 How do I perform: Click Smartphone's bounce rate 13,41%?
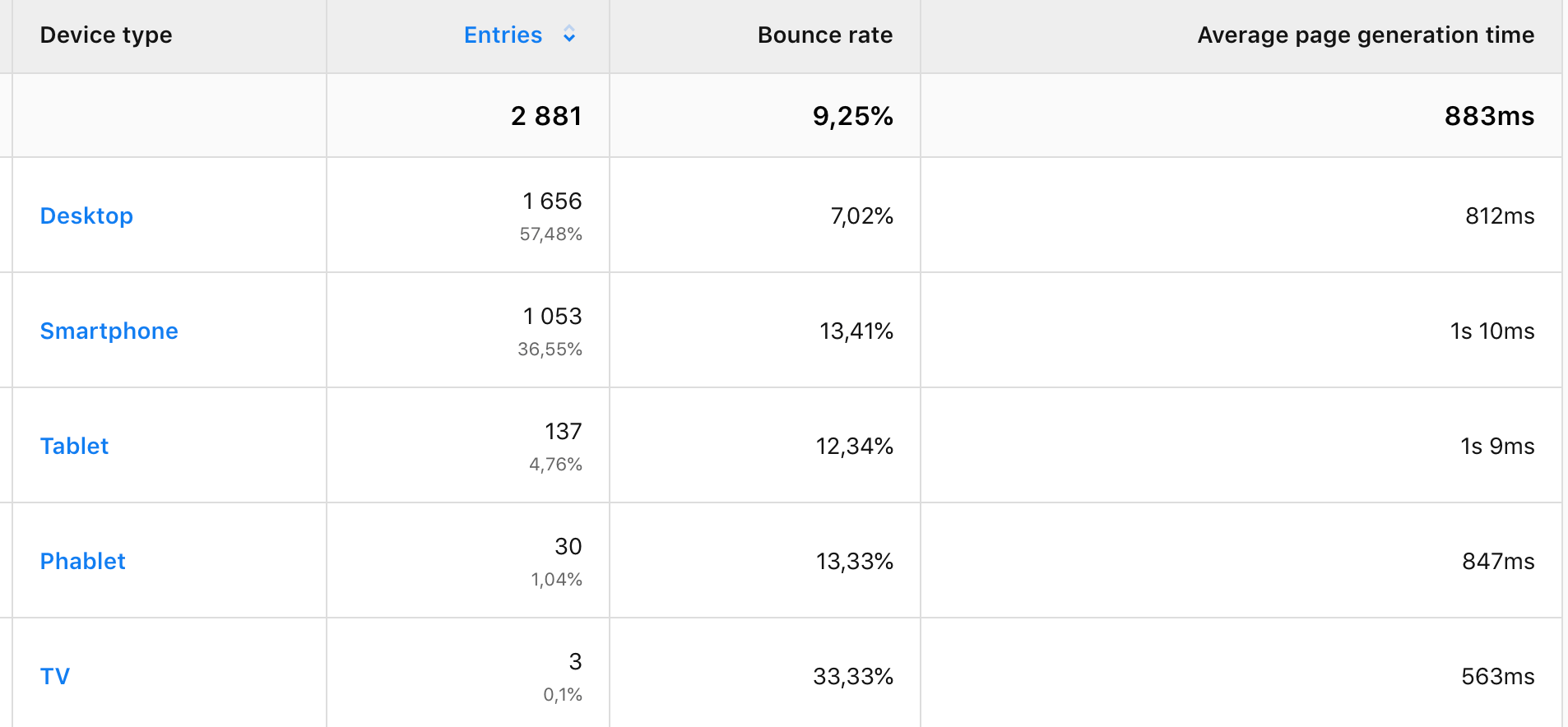856,331
